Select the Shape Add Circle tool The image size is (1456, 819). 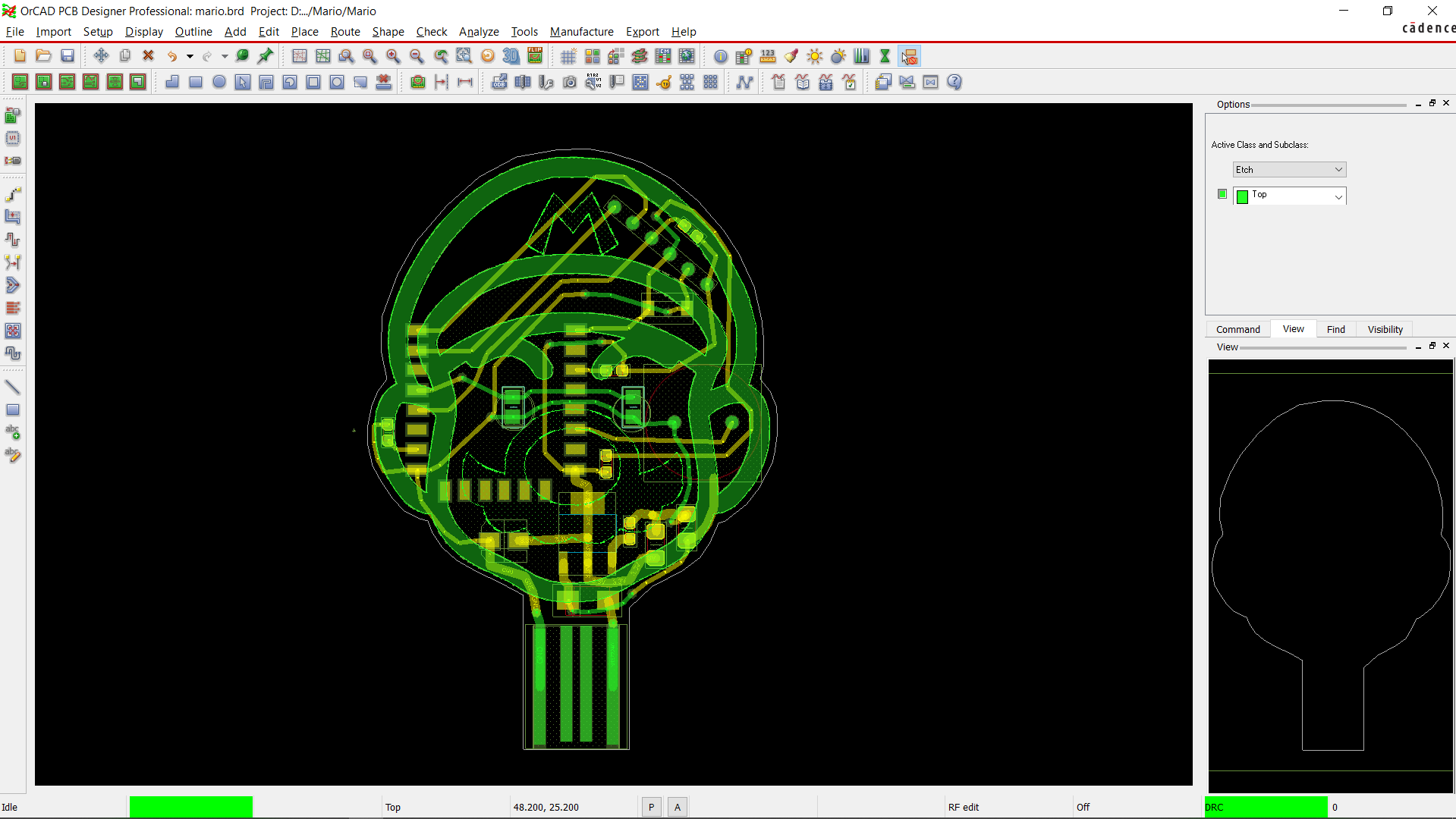coord(219,82)
